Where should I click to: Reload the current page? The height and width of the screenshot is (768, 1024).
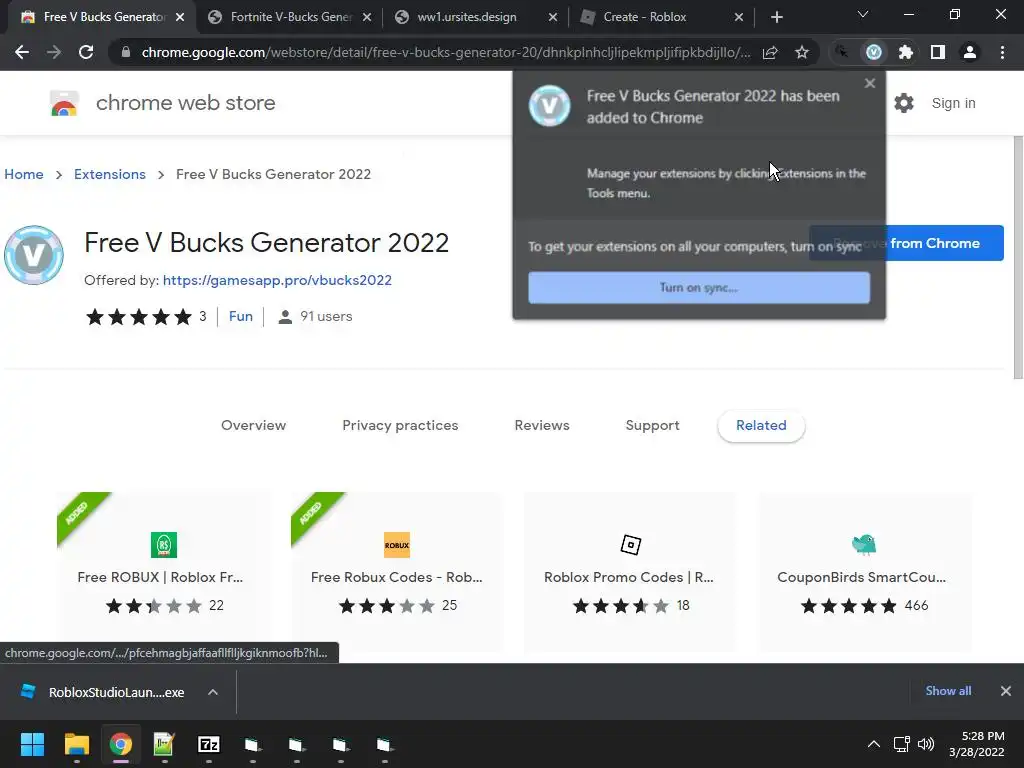86,52
